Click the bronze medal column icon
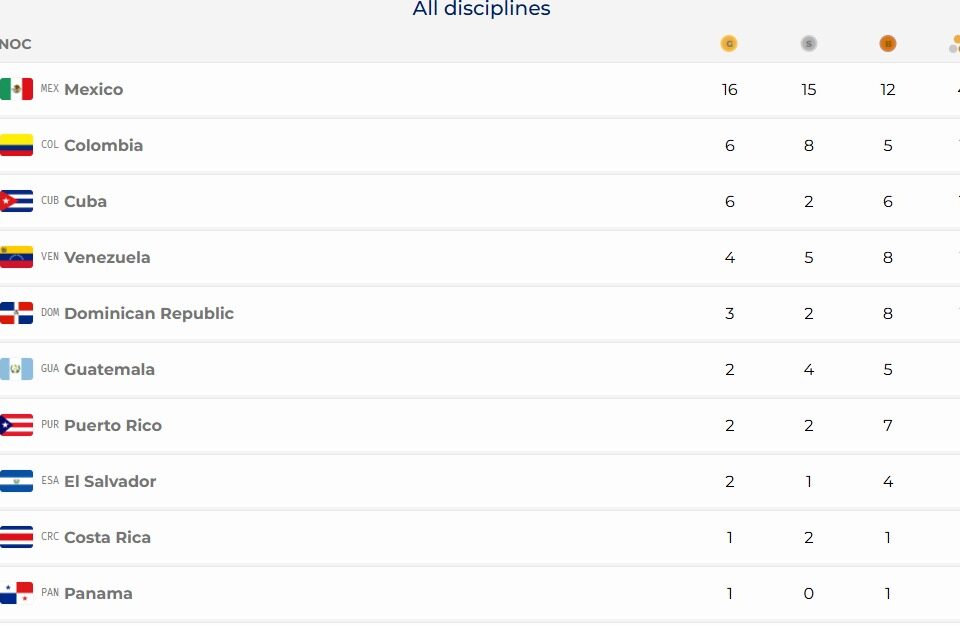 click(x=887, y=43)
